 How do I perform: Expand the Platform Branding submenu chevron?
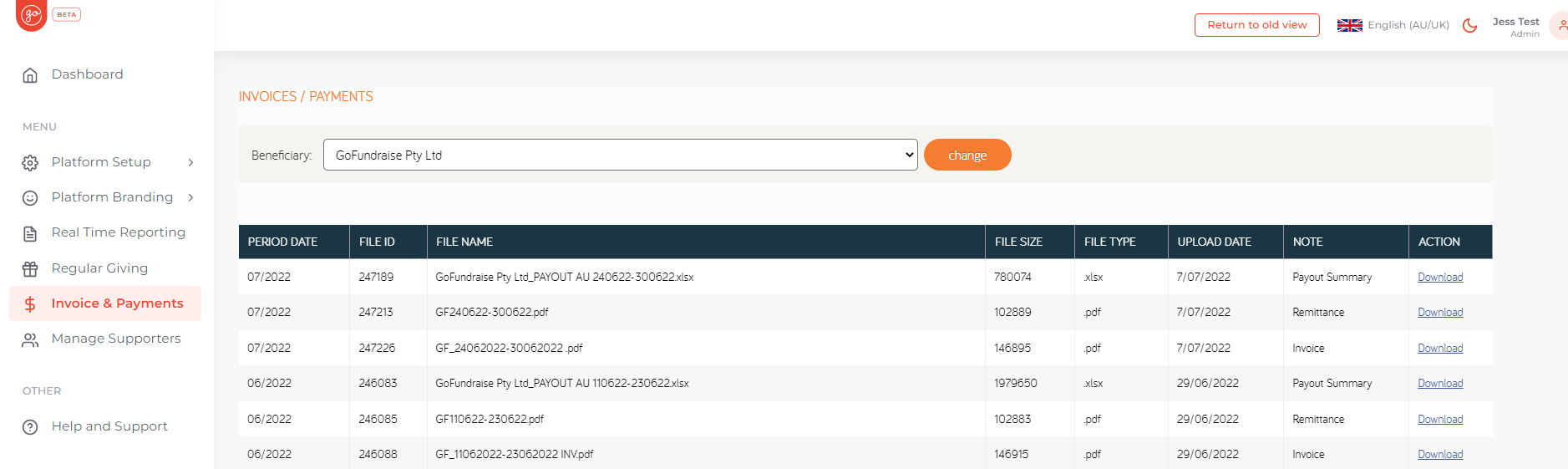(x=190, y=197)
